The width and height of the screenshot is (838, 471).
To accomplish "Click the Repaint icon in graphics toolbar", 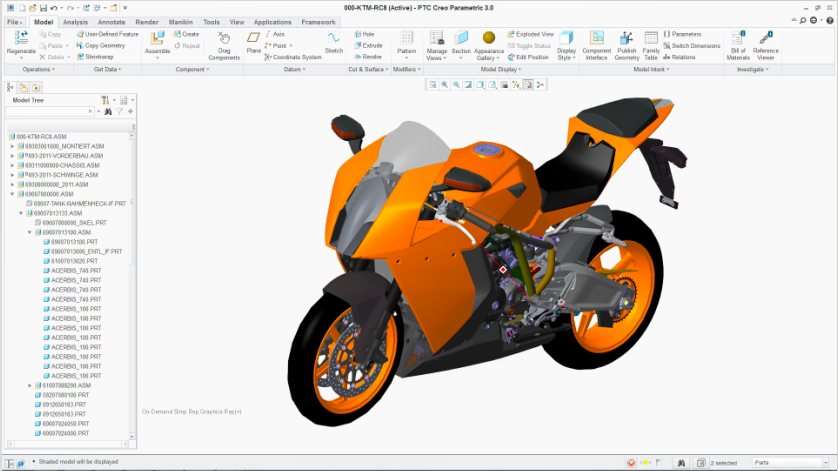I will coord(468,84).
